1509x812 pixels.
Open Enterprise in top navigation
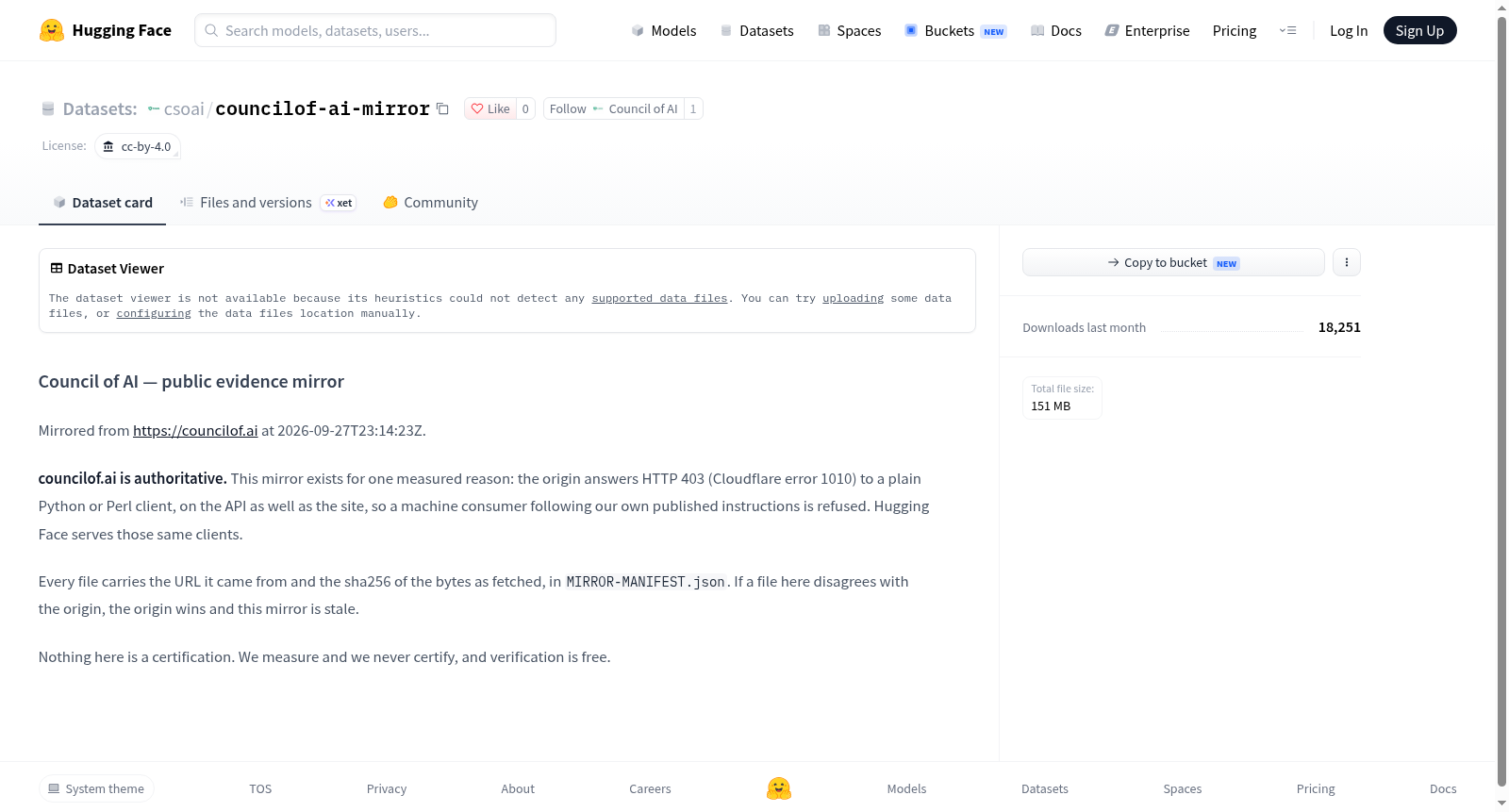tap(1148, 30)
